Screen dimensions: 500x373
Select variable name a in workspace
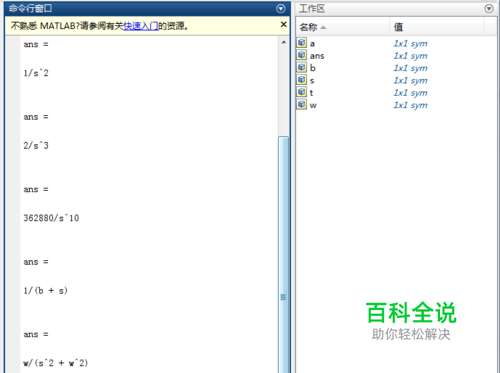click(x=312, y=44)
